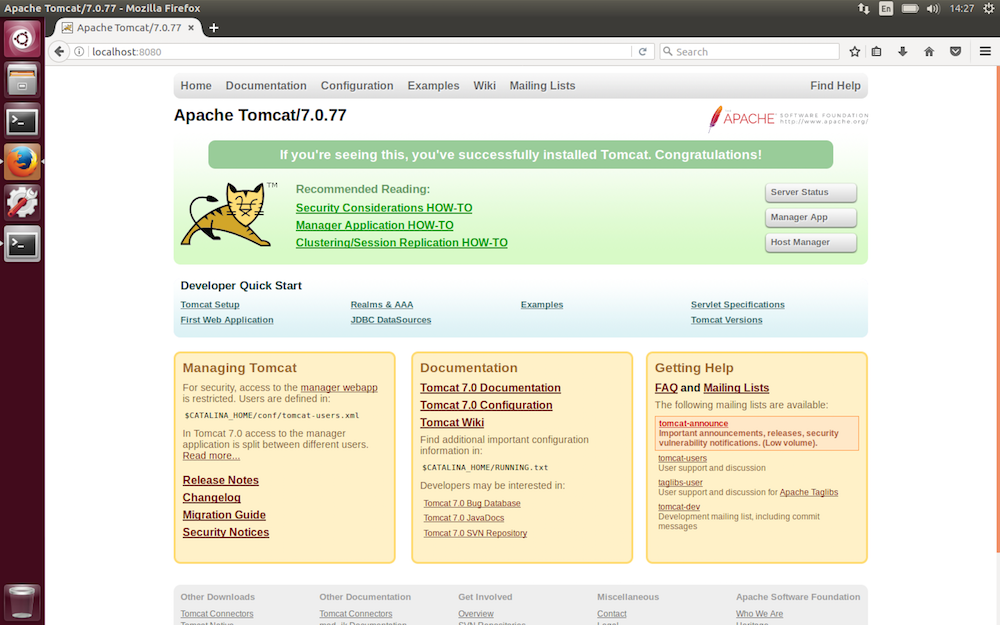Click the Server Status button
This screenshot has height=625, width=1000.
tap(811, 192)
